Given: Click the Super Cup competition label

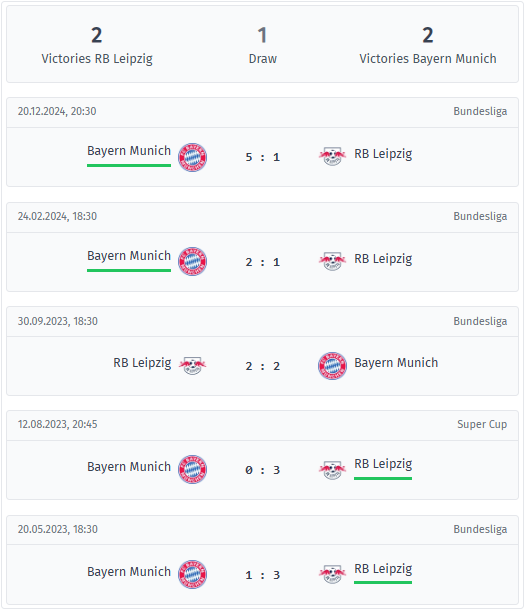Looking at the screenshot, I should tap(482, 425).
